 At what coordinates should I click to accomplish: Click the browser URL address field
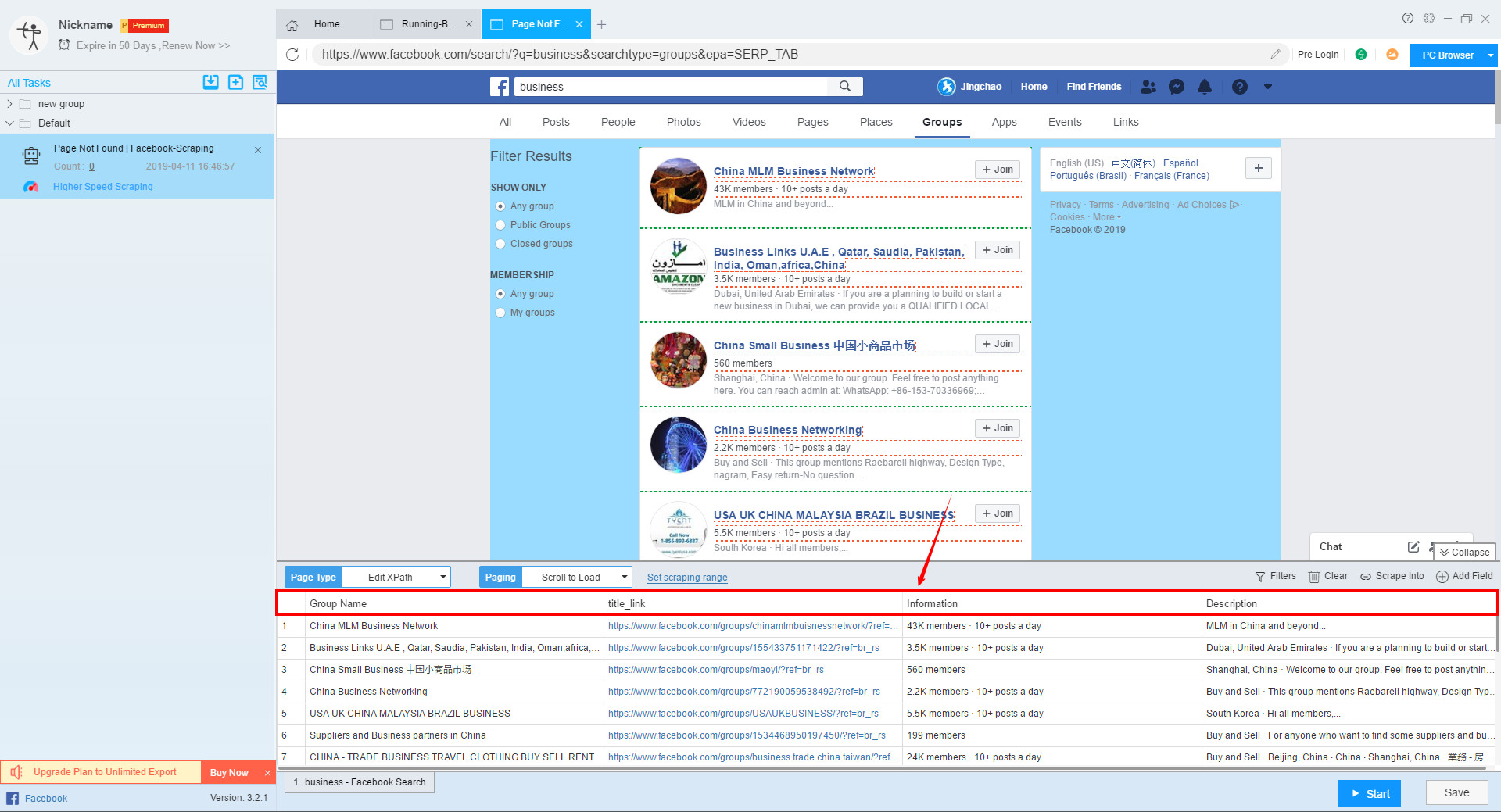(x=790, y=55)
